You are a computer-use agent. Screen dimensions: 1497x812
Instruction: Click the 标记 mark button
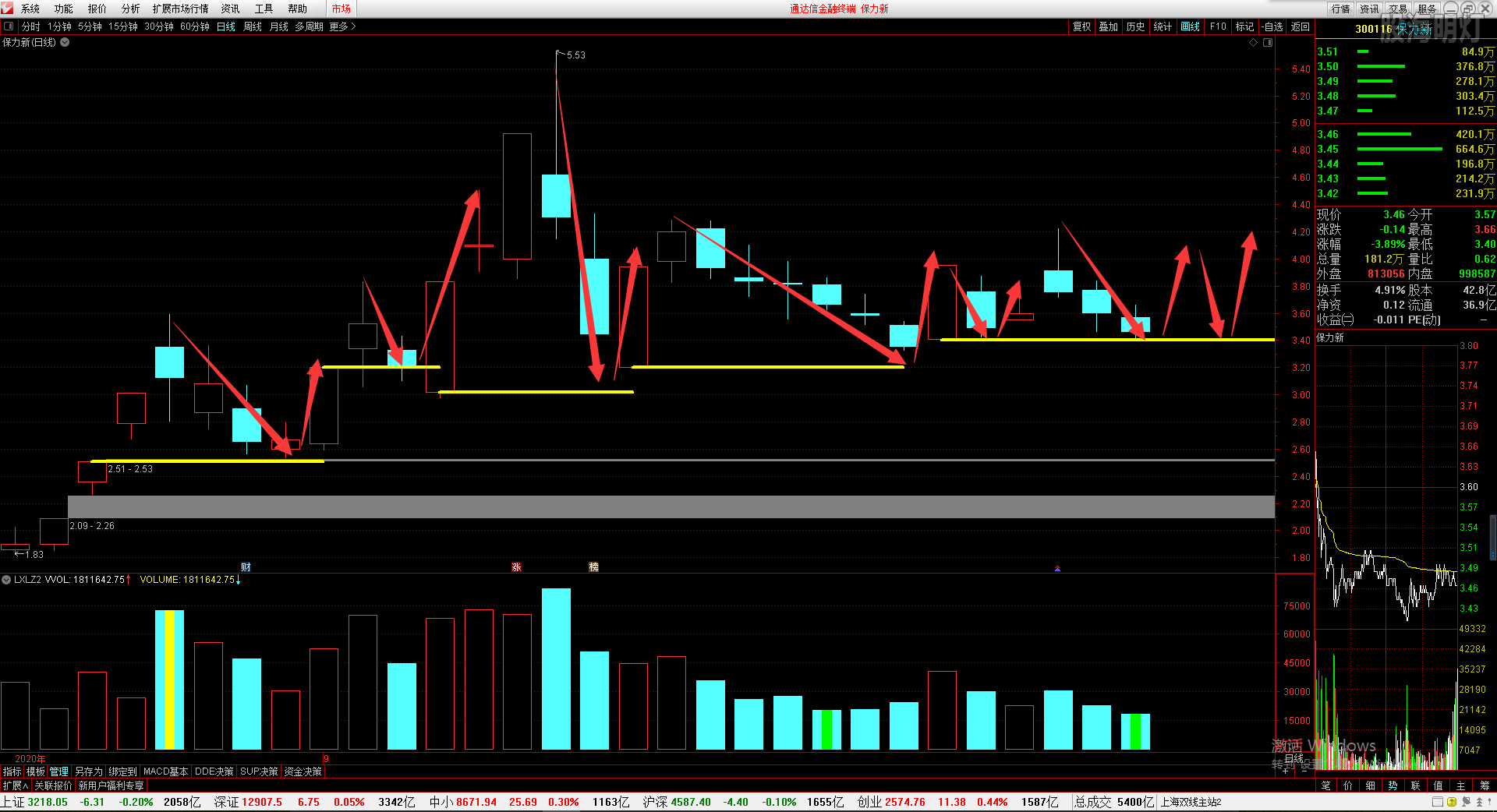click(1245, 26)
